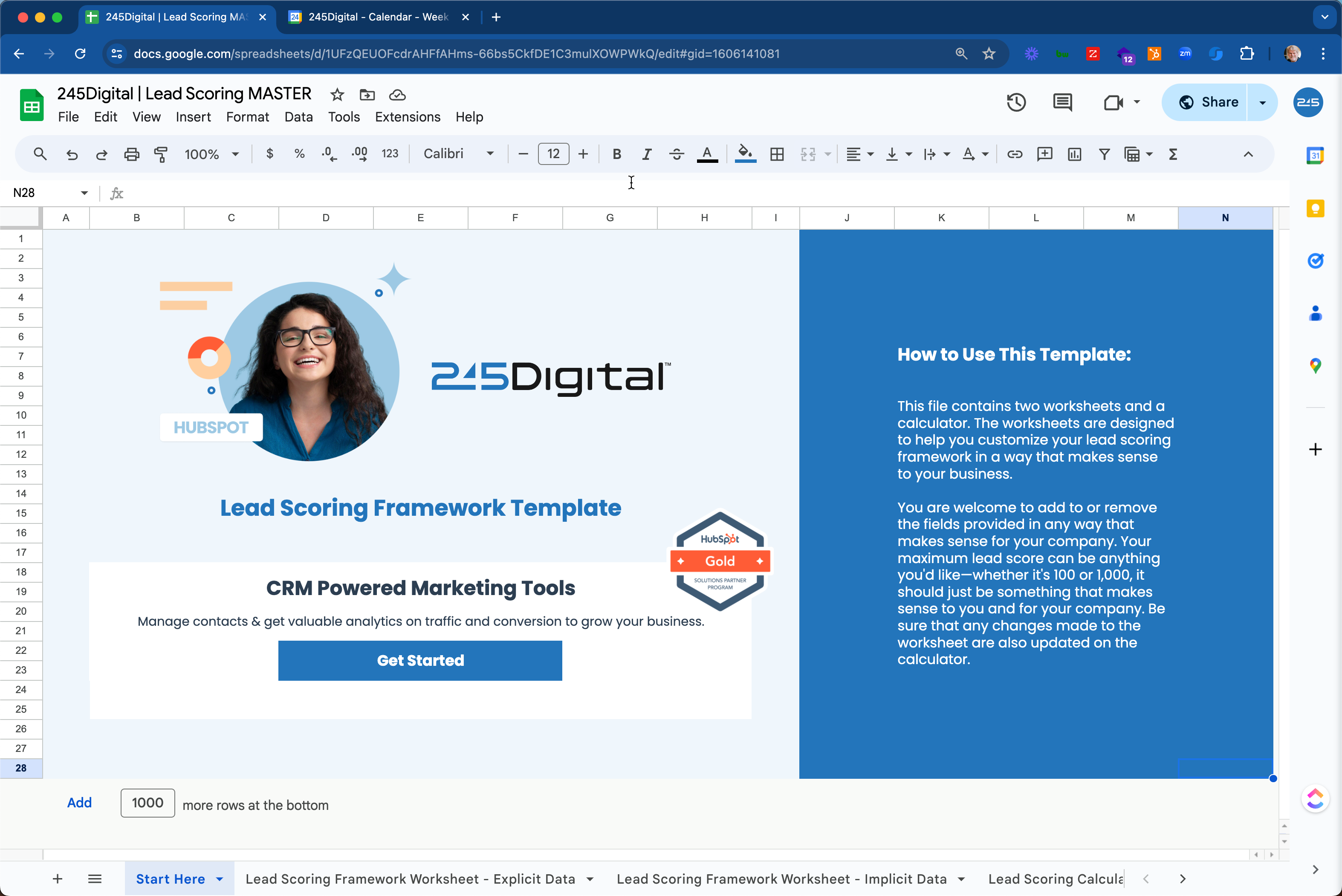Open Google Tasks side panel
The image size is (1342, 896).
(1315, 260)
